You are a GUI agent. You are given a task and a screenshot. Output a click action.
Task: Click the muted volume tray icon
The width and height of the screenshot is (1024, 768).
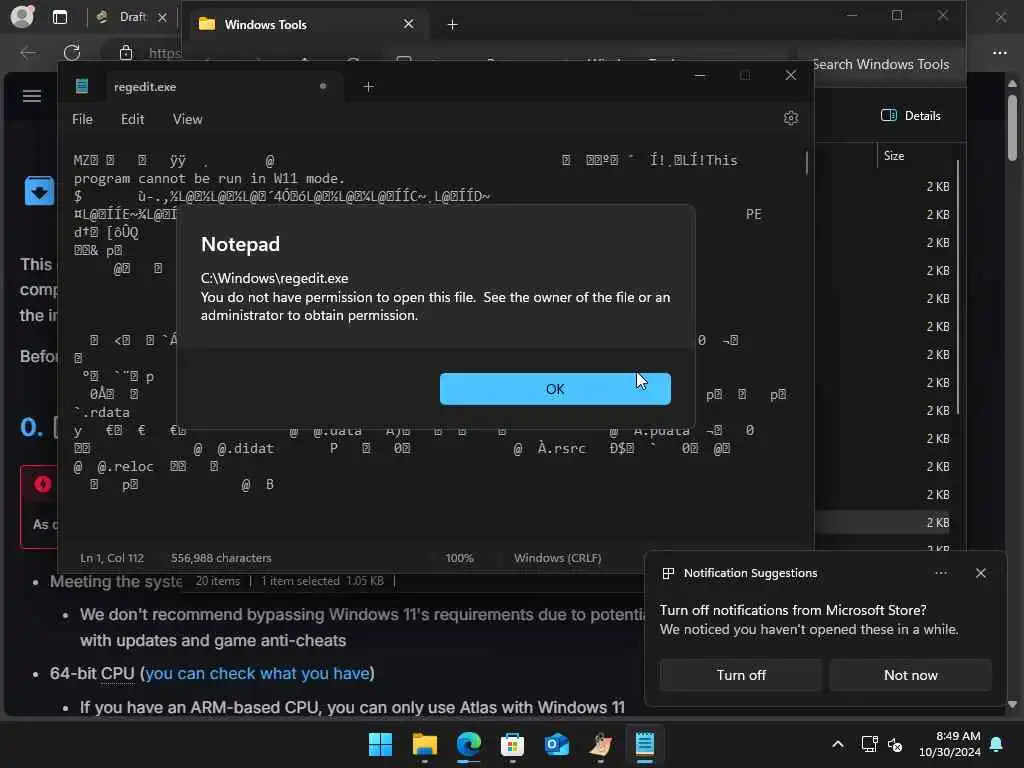tap(895, 744)
